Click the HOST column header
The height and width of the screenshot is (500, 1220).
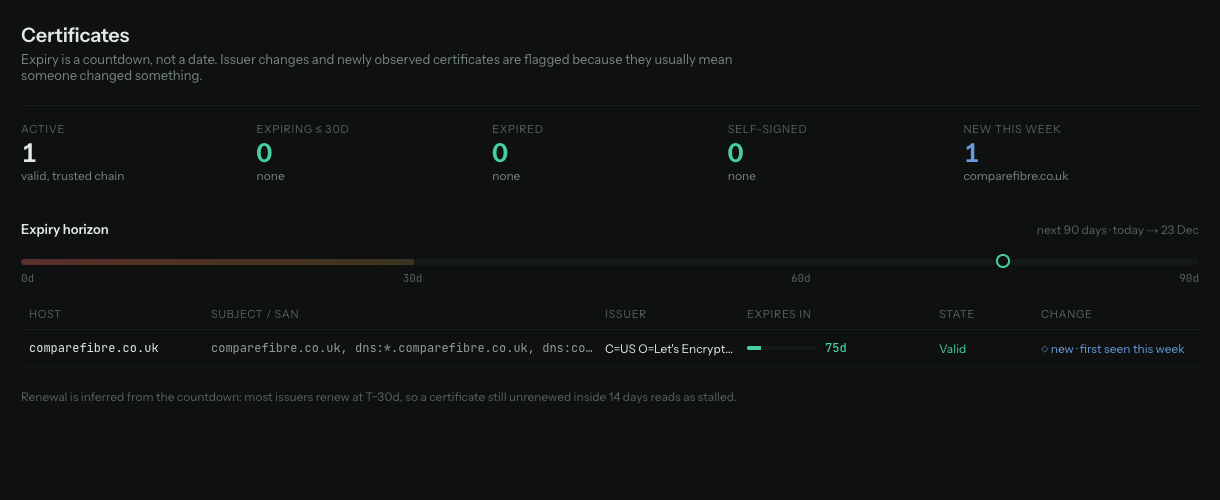coord(45,314)
